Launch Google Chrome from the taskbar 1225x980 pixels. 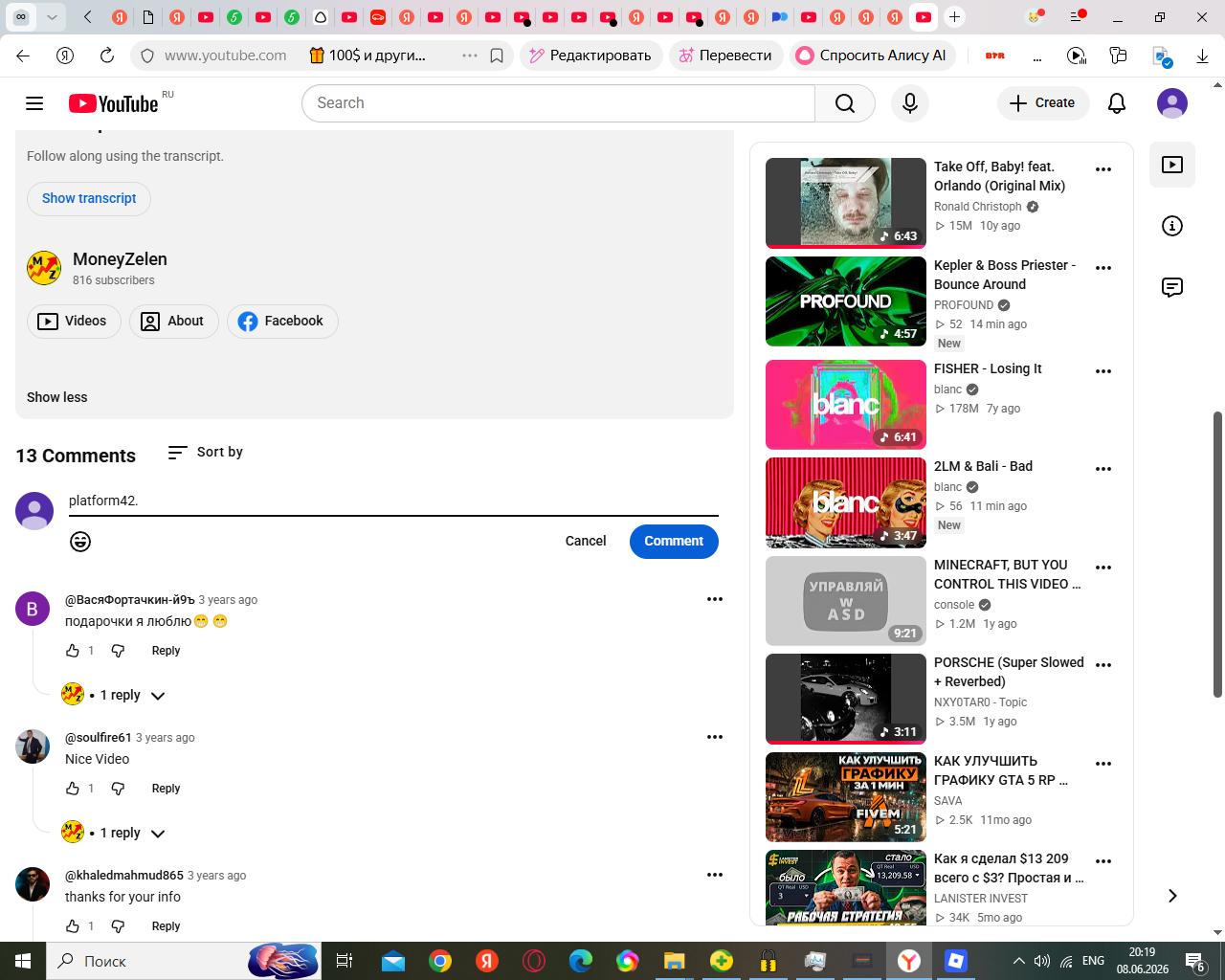(440, 961)
